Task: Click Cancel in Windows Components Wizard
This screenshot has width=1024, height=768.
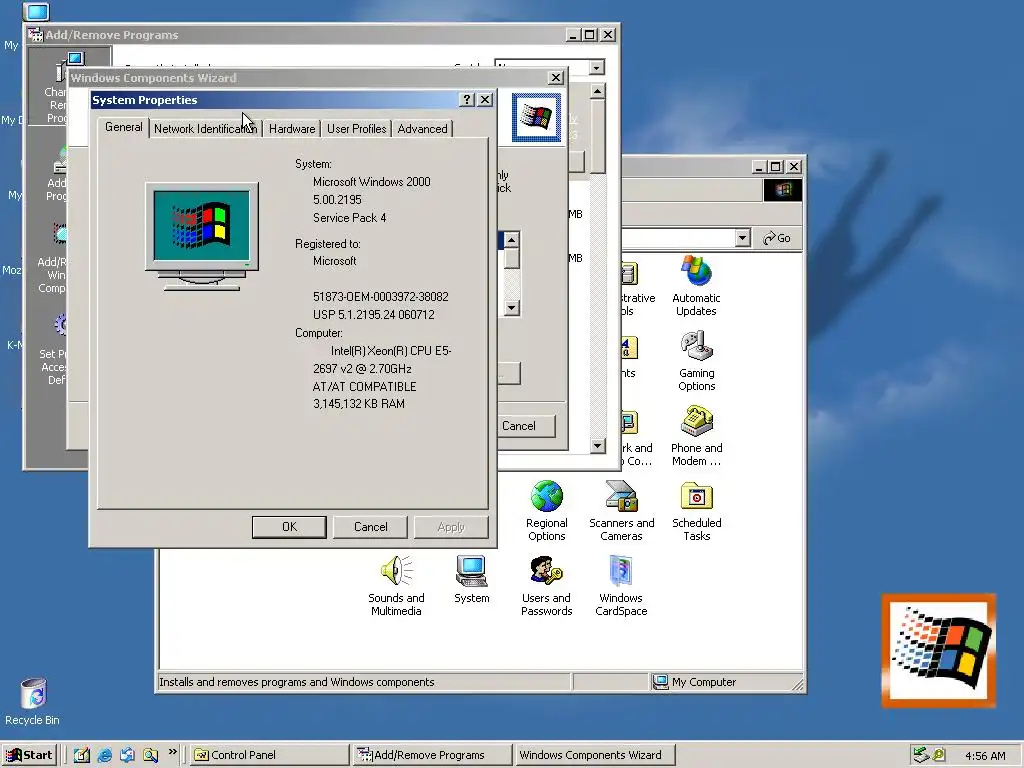Action: [x=526, y=426]
